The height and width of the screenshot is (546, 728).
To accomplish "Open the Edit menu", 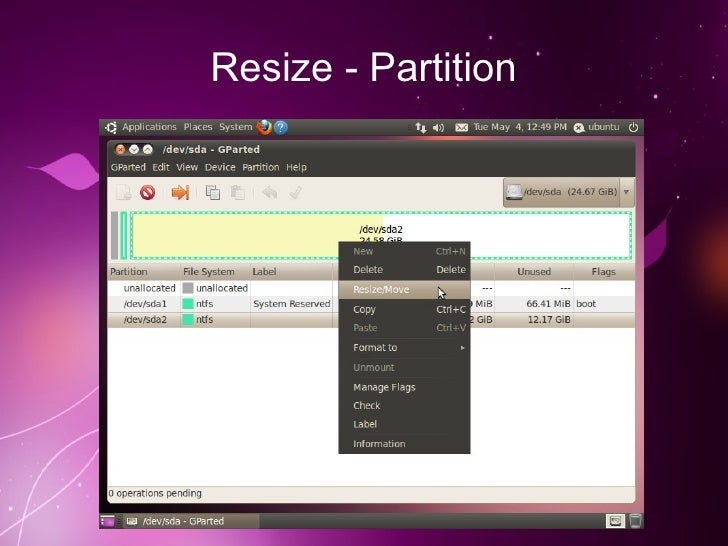I will point(161,167).
